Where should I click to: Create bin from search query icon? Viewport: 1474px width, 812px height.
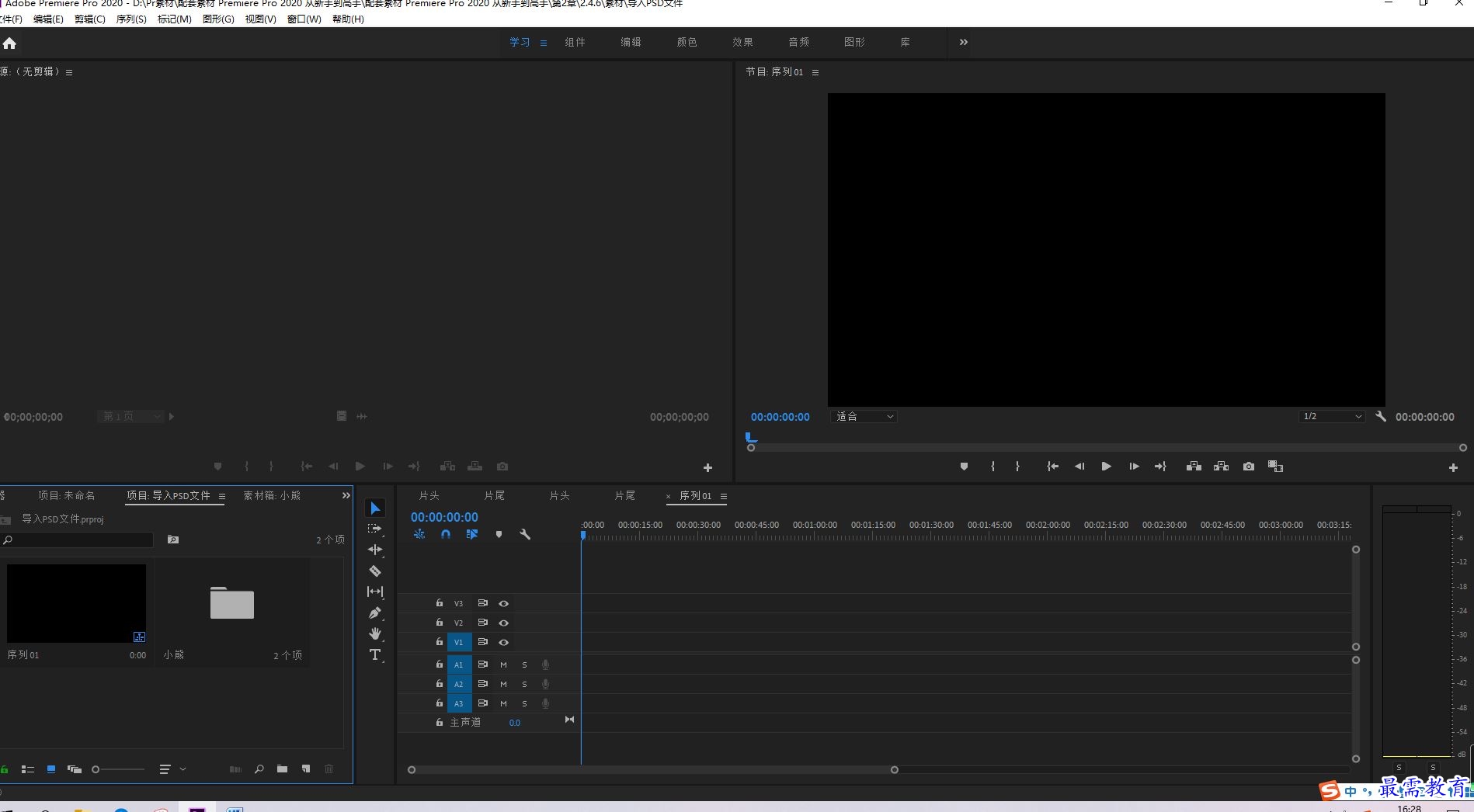pos(173,540)
